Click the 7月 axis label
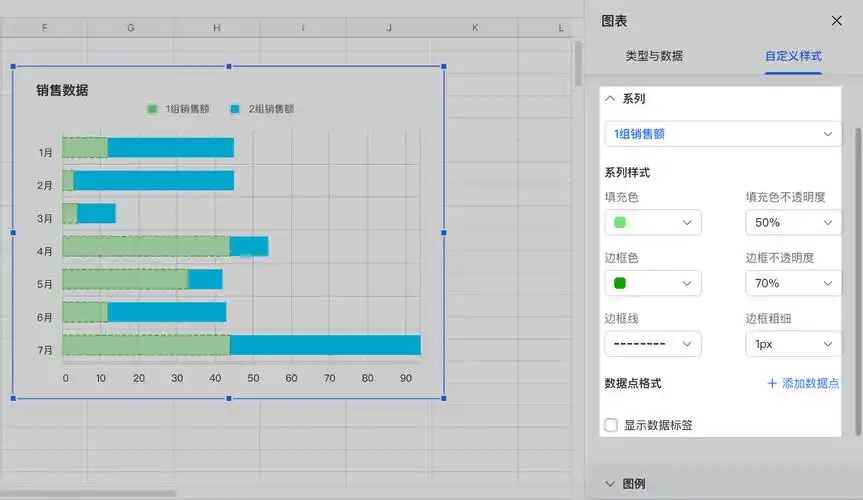 click(45, 350)
